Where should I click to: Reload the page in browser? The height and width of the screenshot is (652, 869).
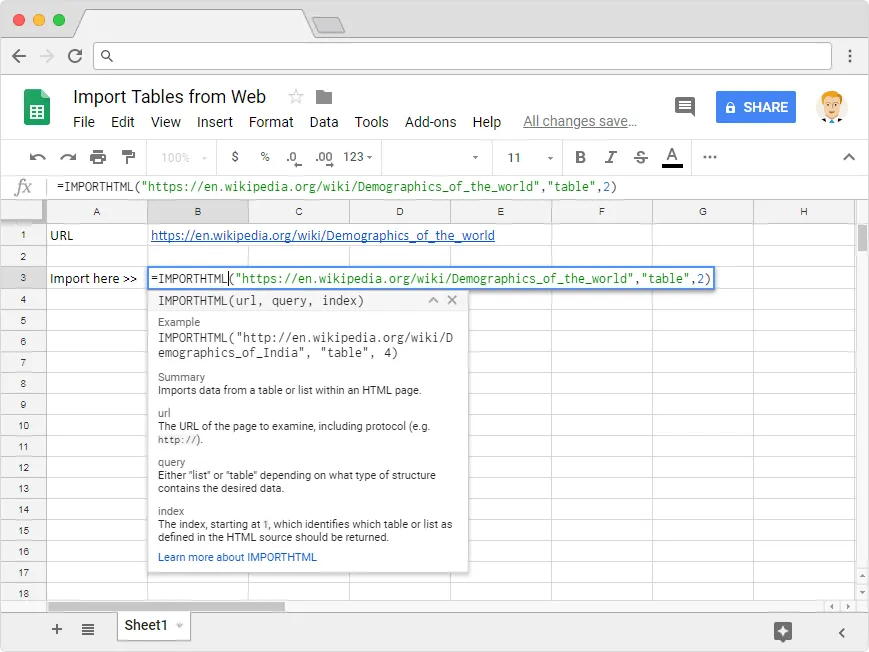coord(75,56)
